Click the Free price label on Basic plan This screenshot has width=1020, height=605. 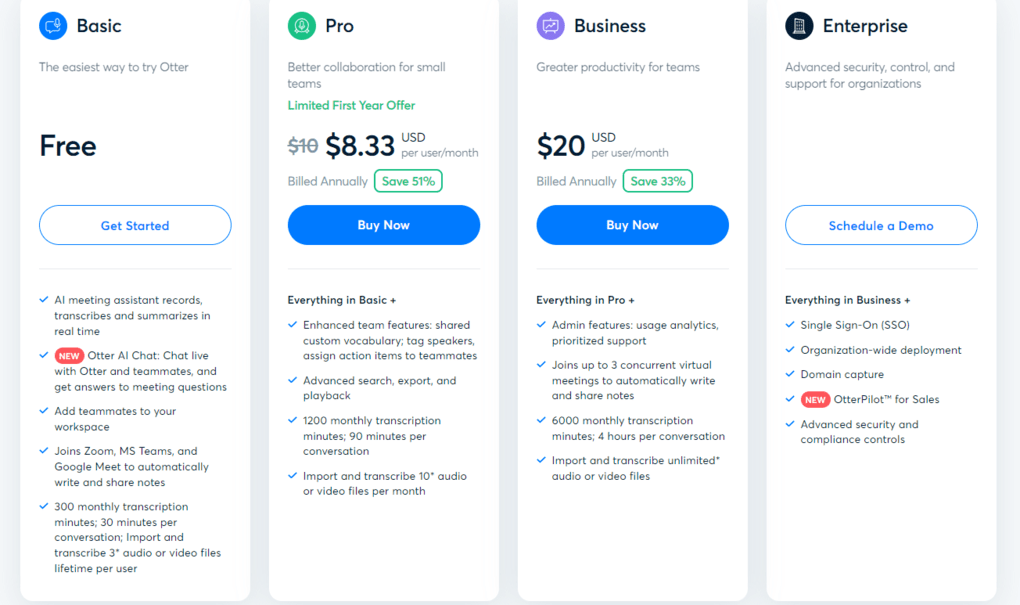click(66, 146)
